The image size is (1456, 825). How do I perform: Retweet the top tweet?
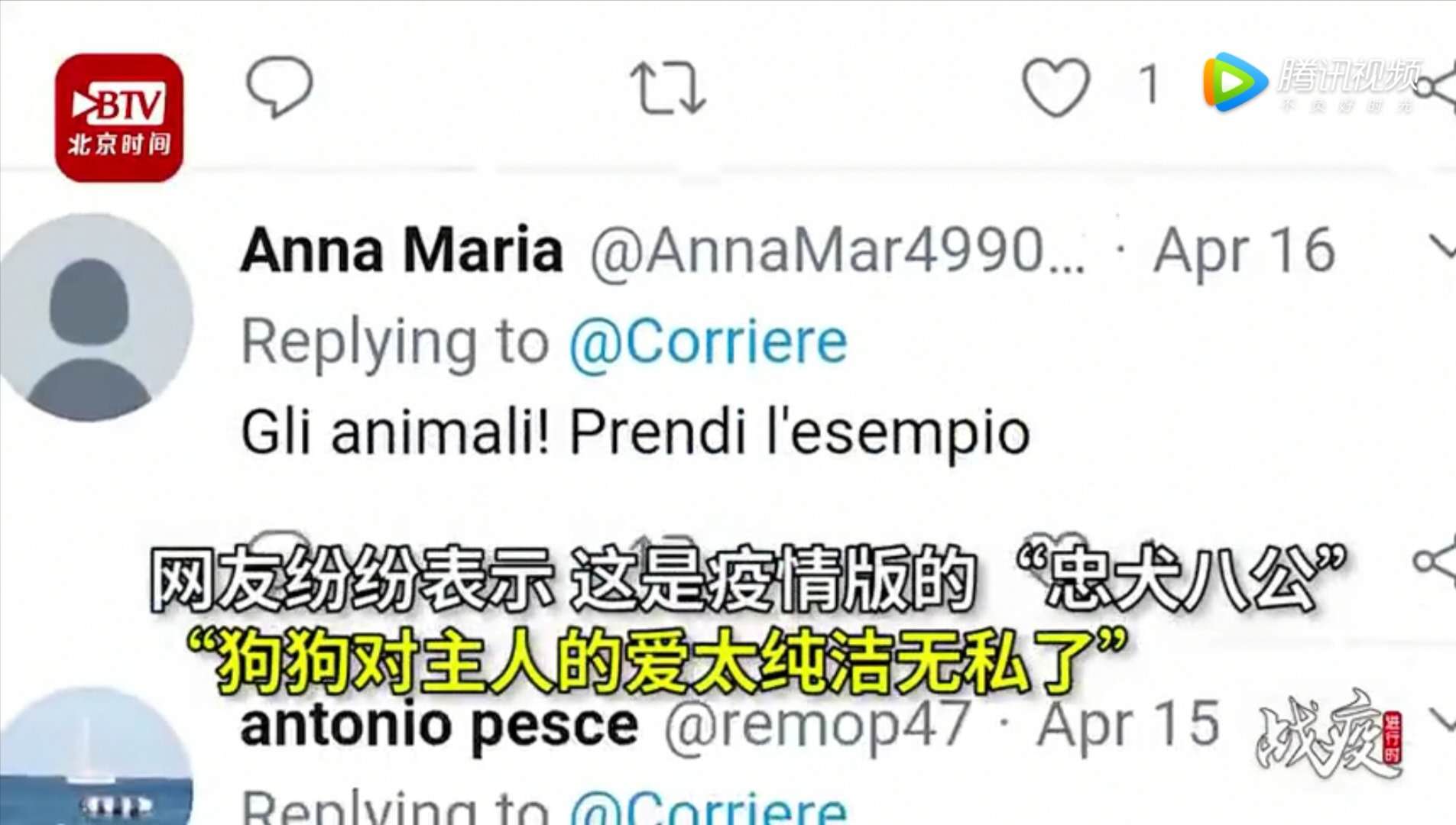667,88
